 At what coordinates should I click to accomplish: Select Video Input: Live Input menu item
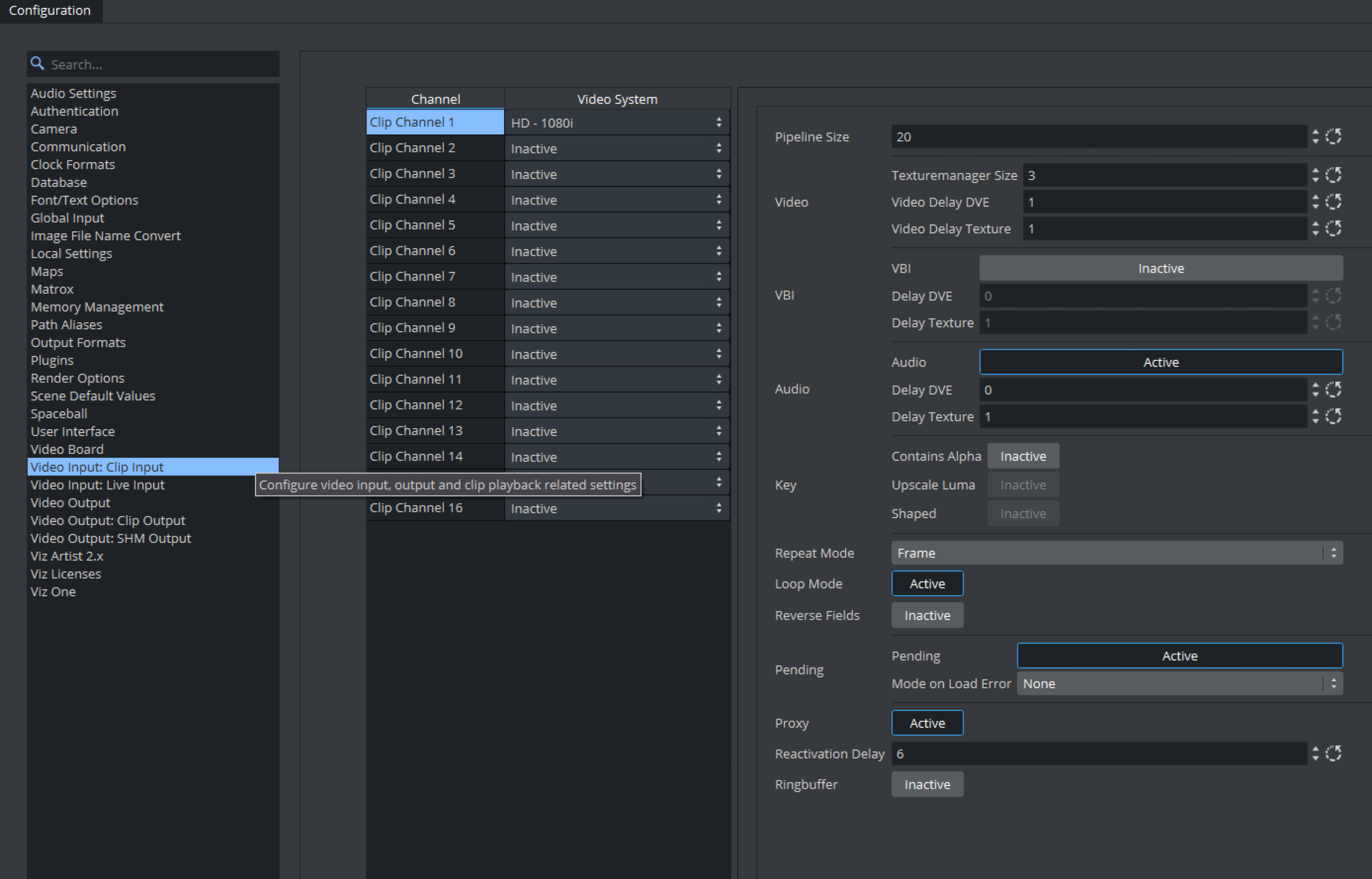click(x=98, y=485)
